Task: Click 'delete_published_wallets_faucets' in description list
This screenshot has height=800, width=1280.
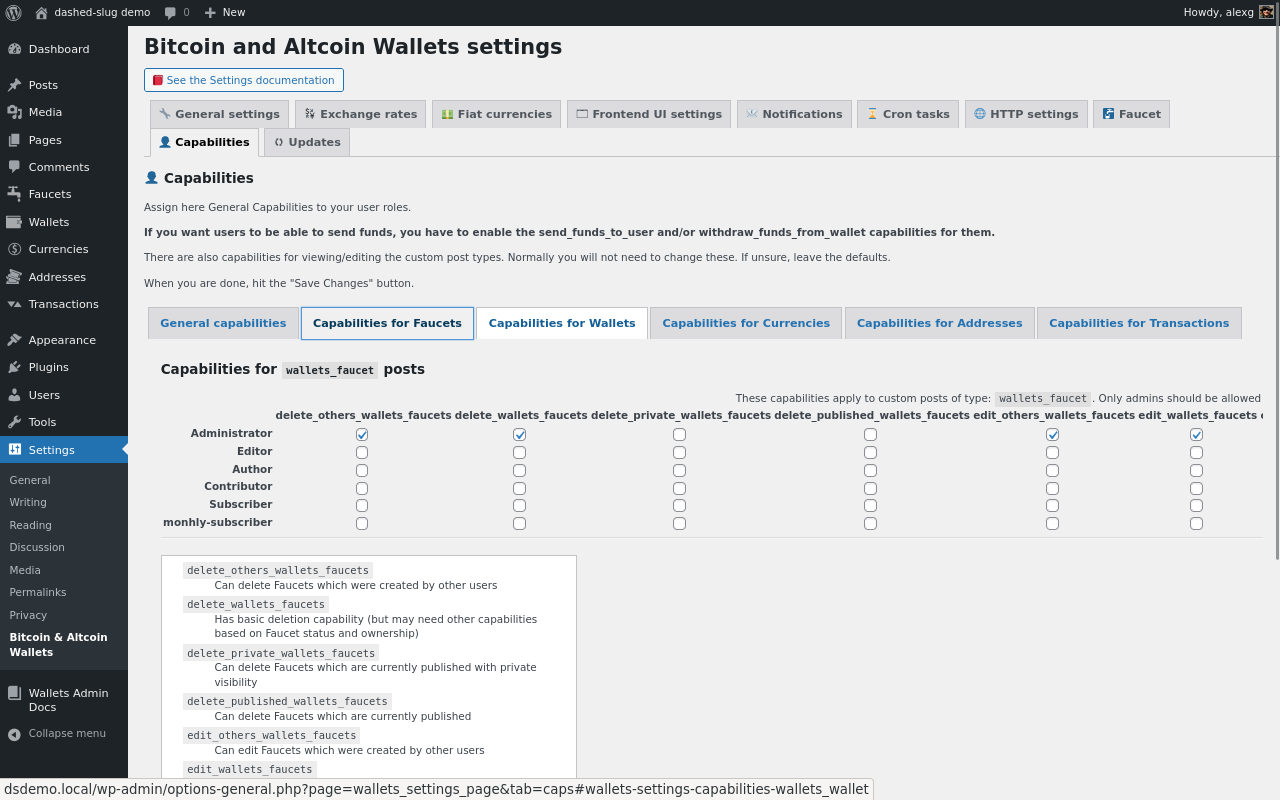Action: coord(287,701)
